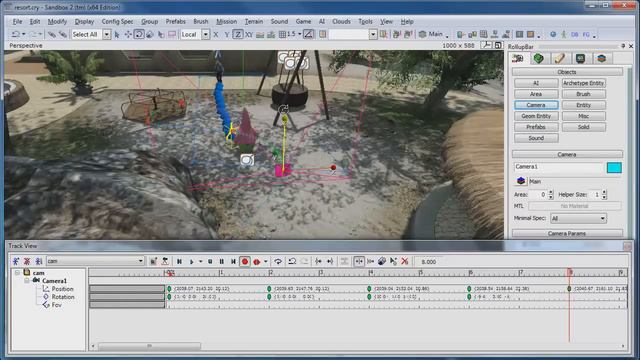640x360 pixels.
Task: Open the cam sequence dropdown in Track View
Action: [x=96, y=261]
